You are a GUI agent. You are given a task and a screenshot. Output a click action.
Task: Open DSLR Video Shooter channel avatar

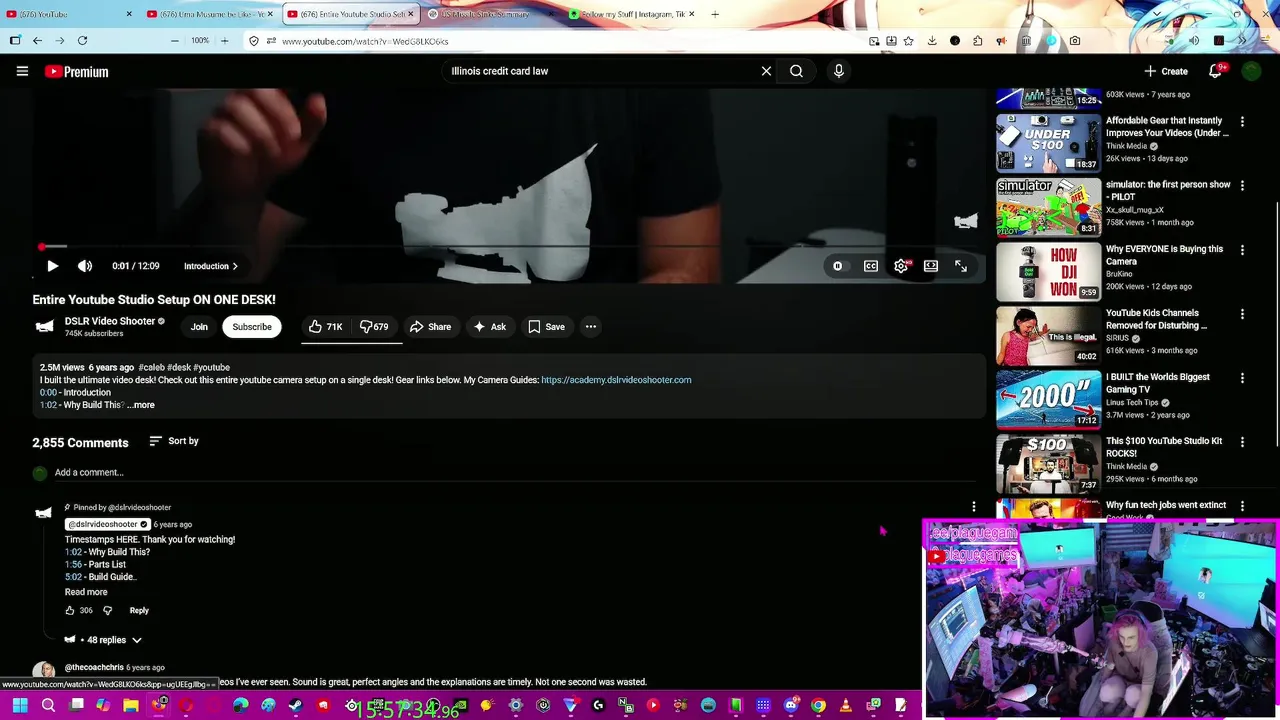[44, 326]
